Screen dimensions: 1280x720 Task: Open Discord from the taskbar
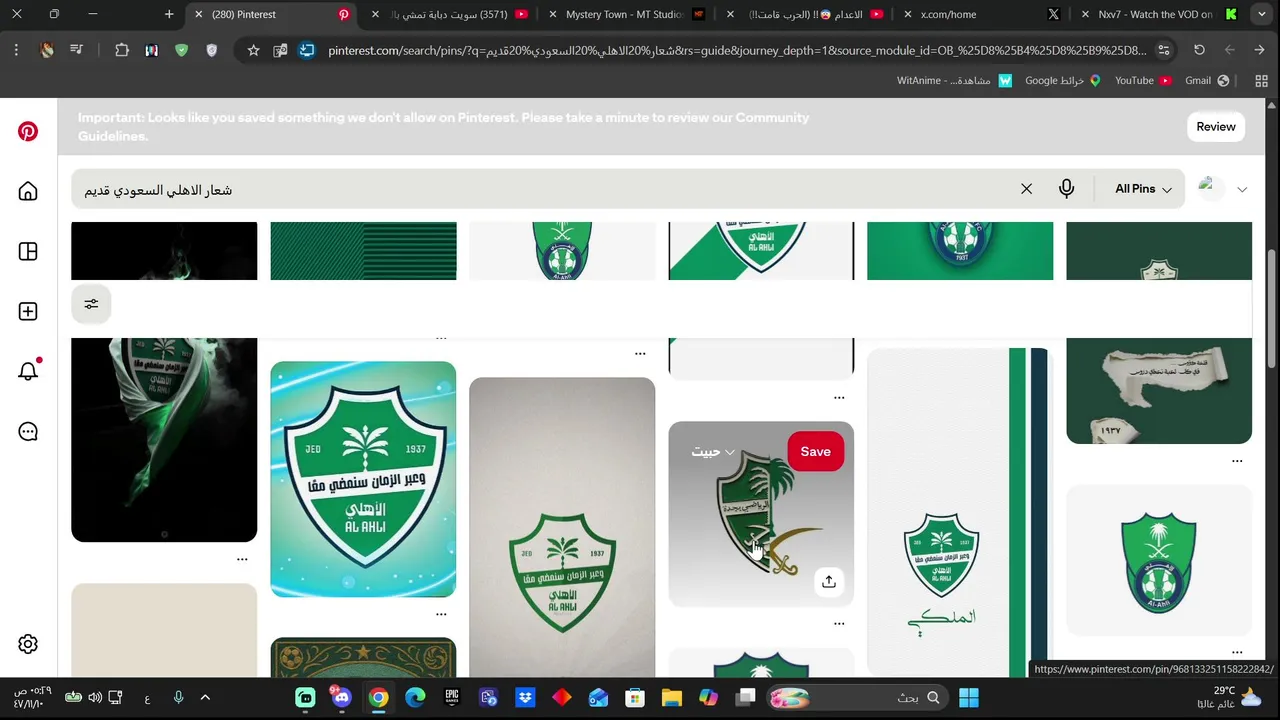(x=342, y=697)
